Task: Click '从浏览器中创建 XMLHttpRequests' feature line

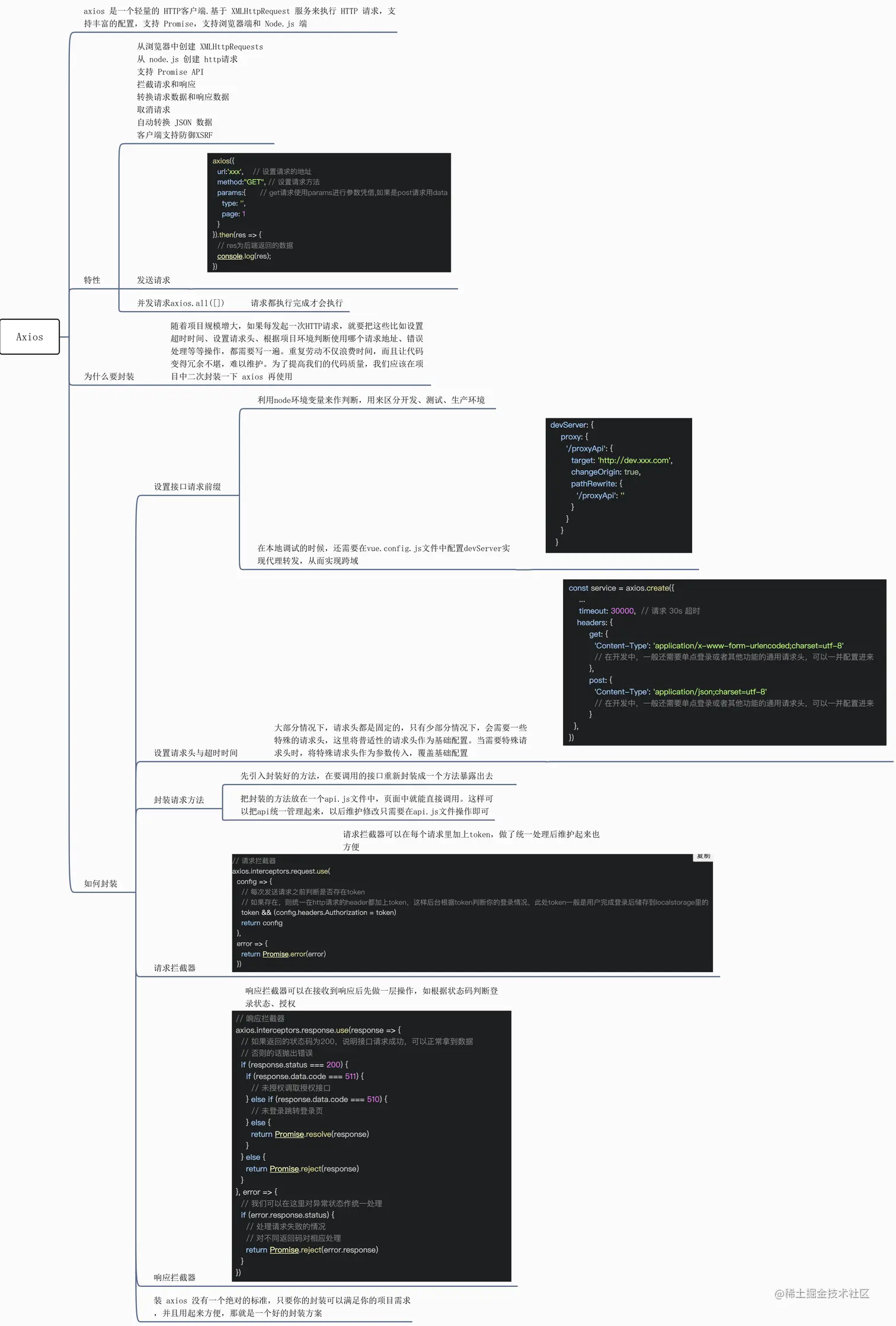Action: (x=200, y=47)
